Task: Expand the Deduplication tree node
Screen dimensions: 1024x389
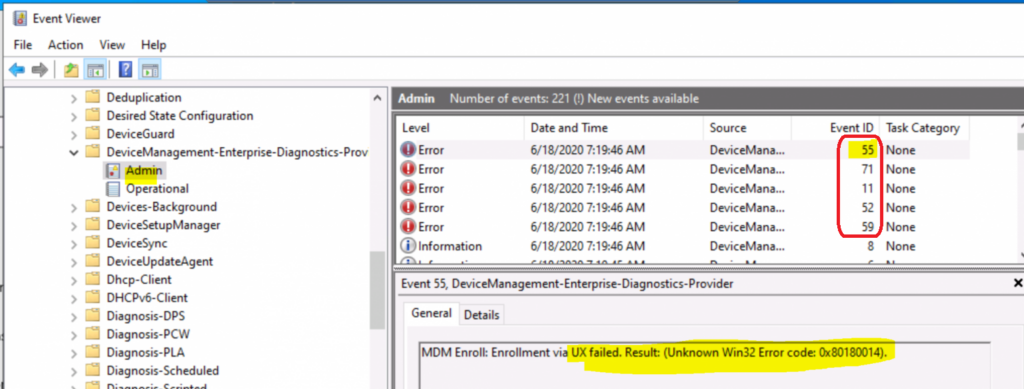Action: tap(73, 98)
